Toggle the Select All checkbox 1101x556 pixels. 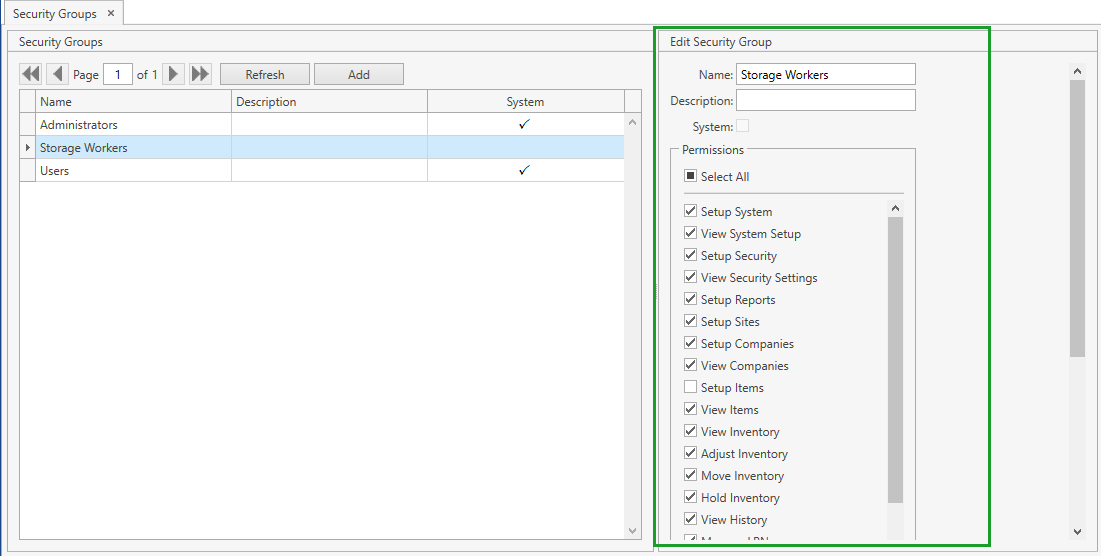tap(690, 177)
